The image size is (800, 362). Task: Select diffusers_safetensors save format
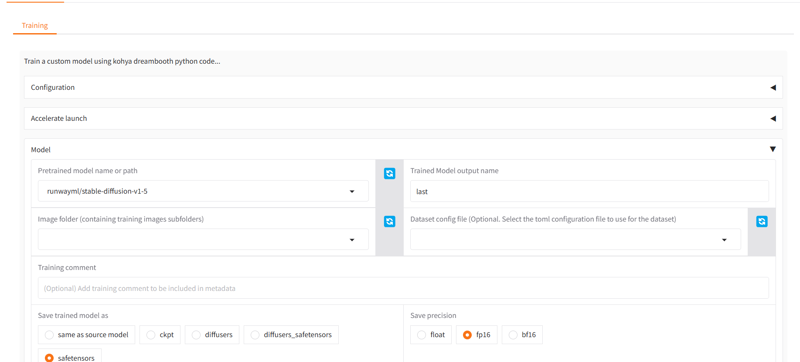tap(291, 335)
